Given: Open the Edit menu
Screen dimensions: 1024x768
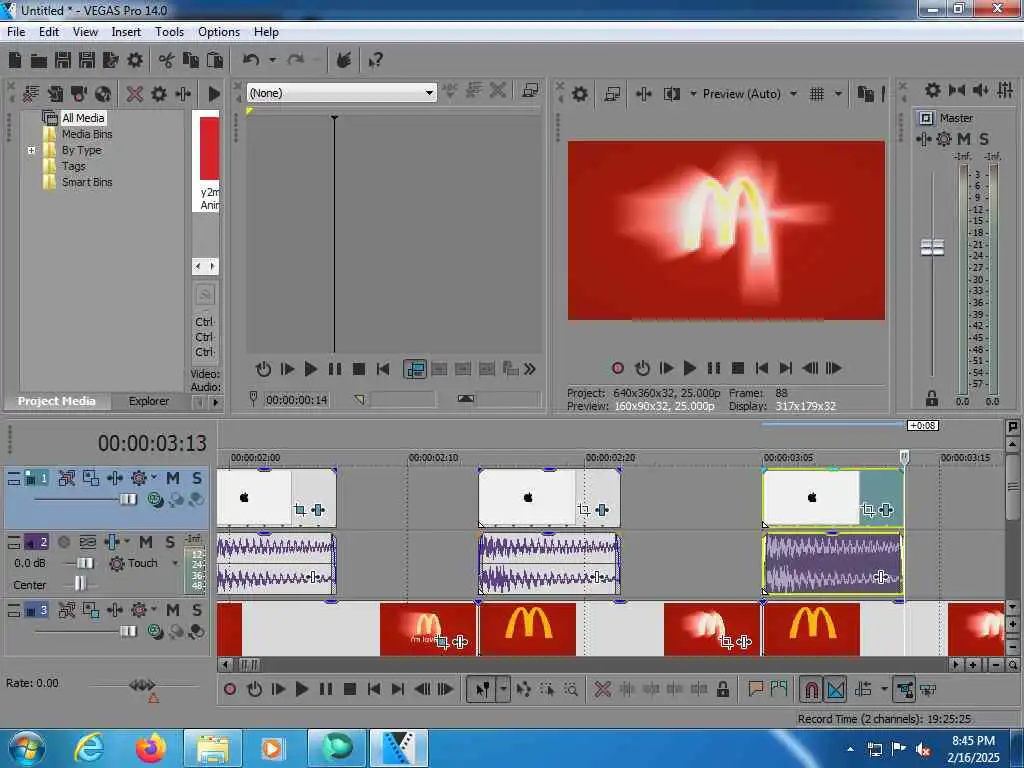Looking at the screenshot, I should (x=49, y=31).
